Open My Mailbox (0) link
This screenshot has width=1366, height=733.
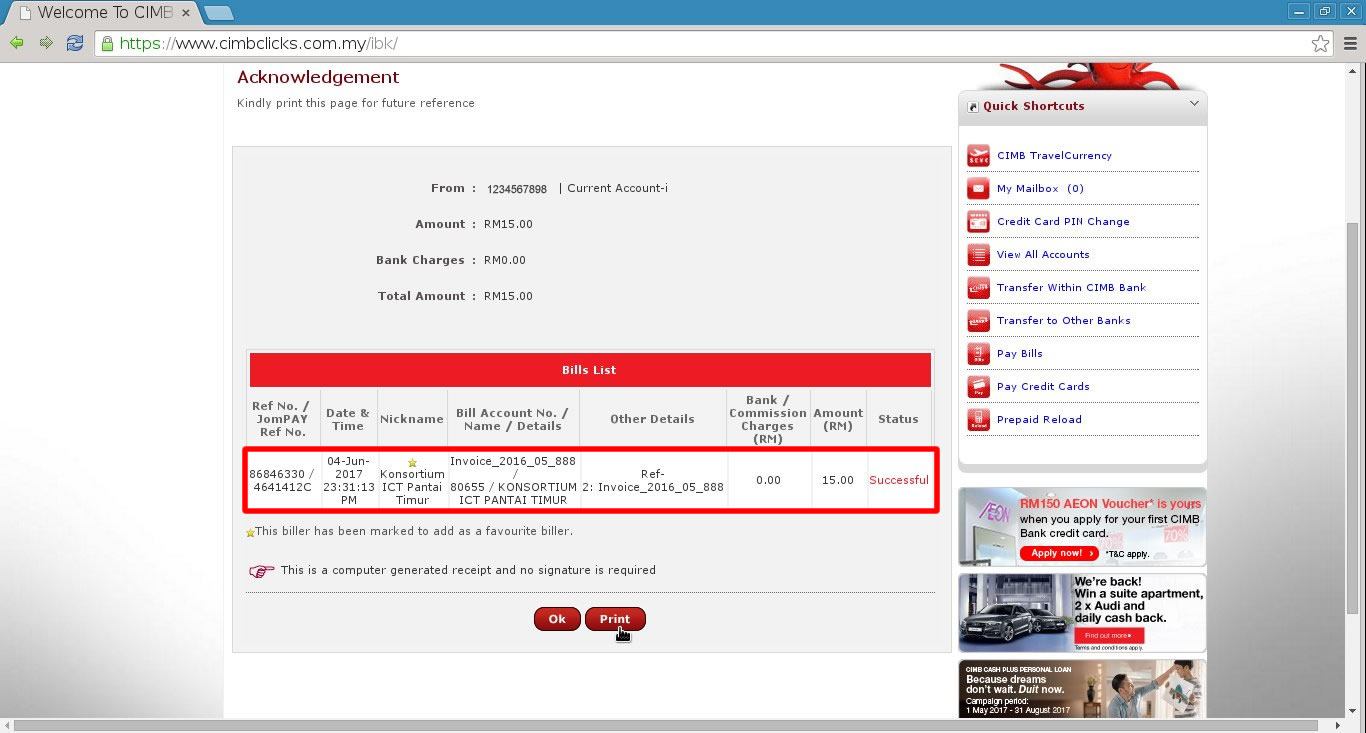pyautogui.click(x=1040, y=189)
